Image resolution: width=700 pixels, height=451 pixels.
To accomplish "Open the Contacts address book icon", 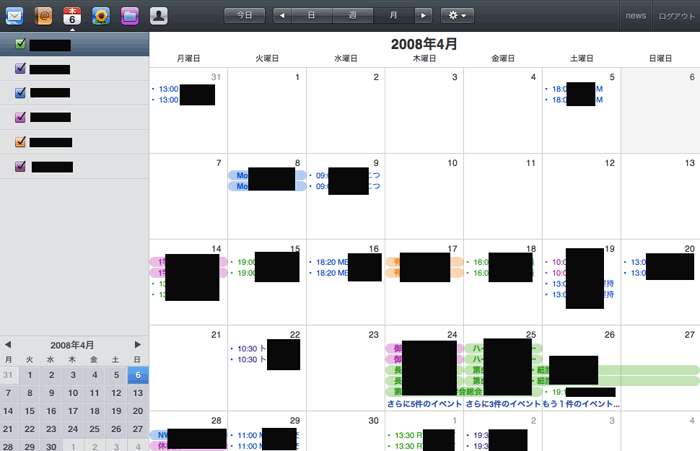I will (43, 16).
